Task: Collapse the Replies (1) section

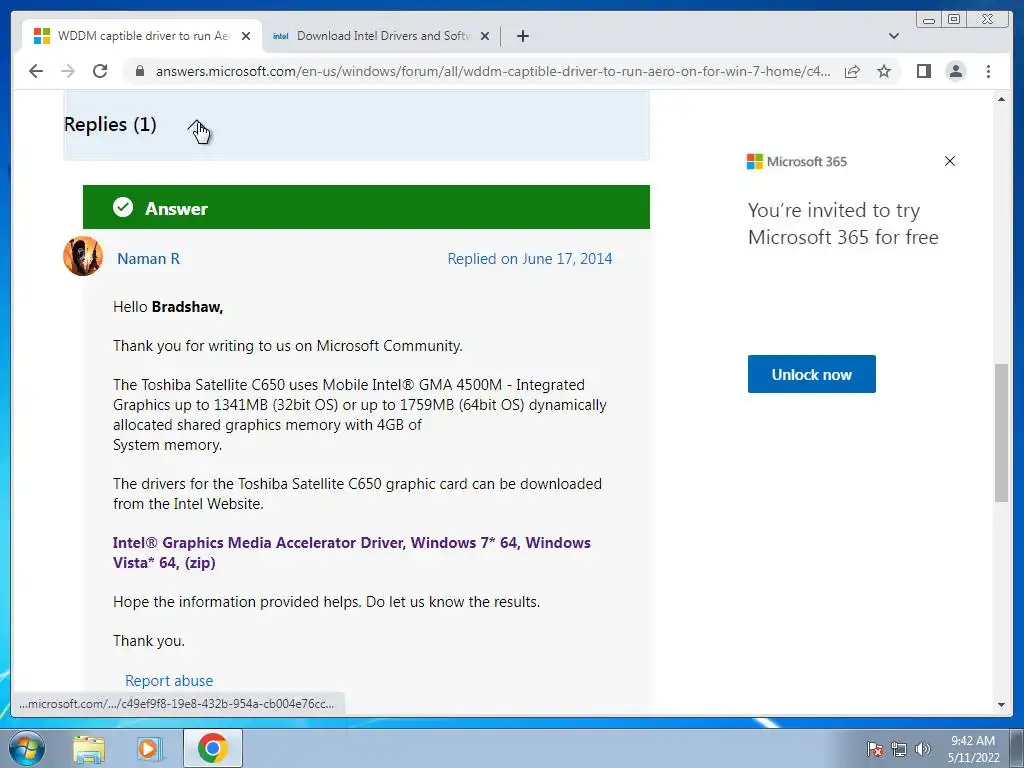Action: click(195, 125)
